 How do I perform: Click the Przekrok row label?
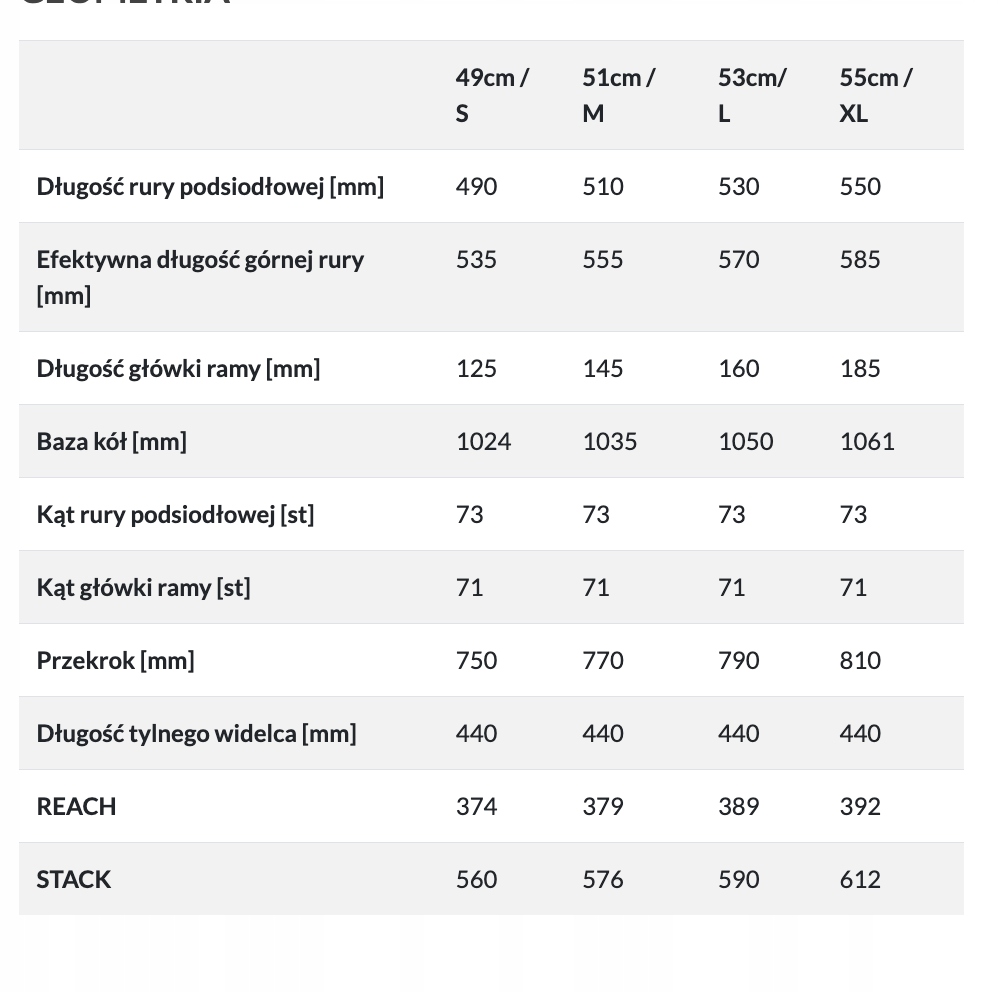click(x=115, y=661)
